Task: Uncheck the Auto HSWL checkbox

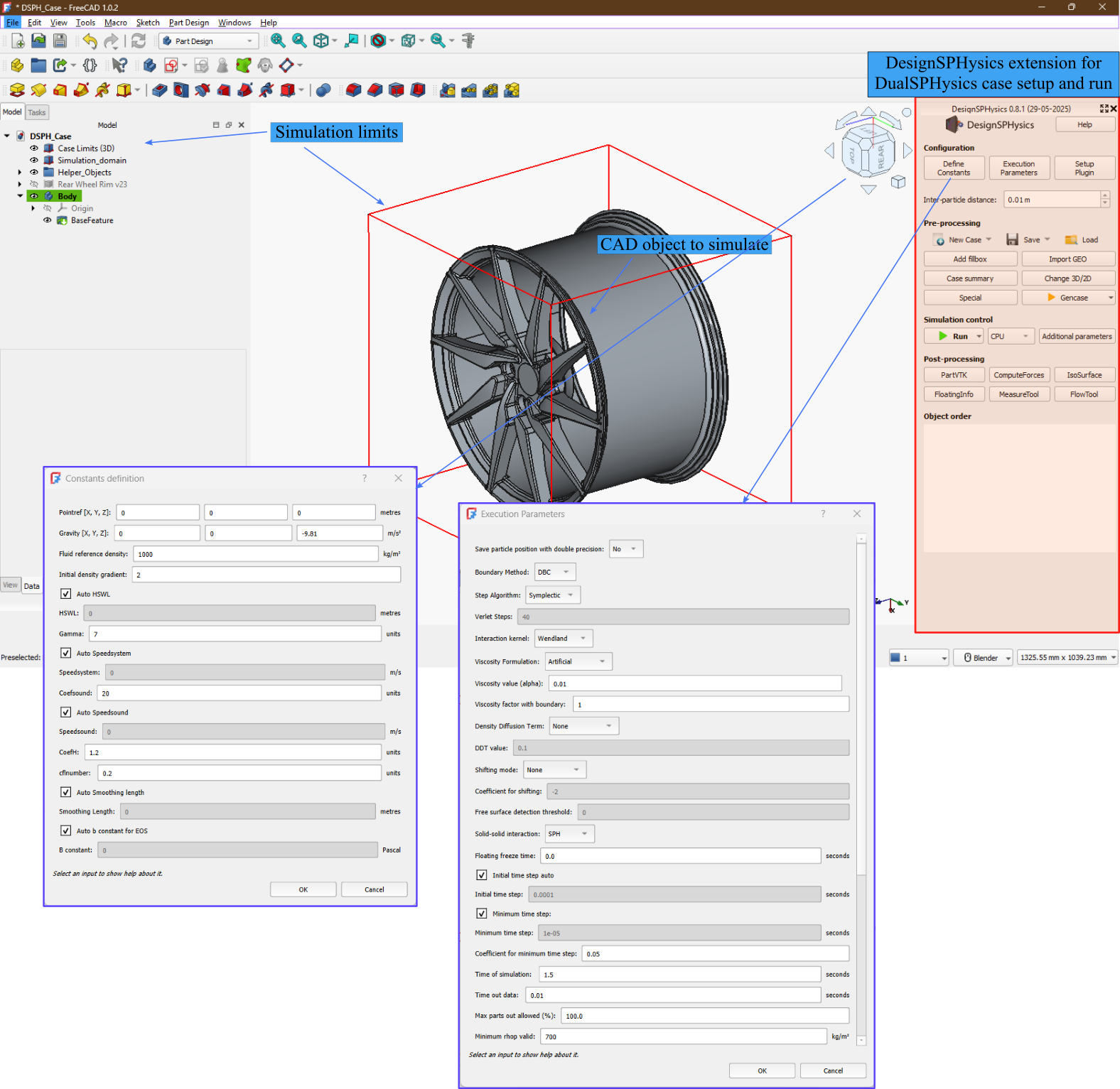Action: click(x=66, y=594)
